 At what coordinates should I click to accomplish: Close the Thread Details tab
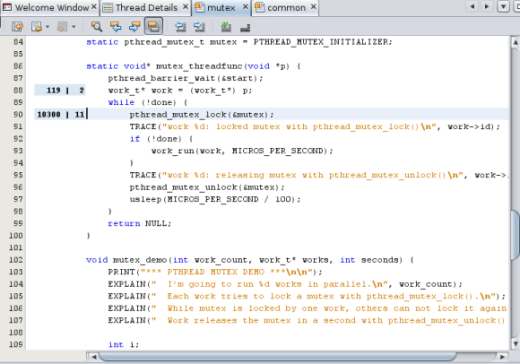click(185, 7)
